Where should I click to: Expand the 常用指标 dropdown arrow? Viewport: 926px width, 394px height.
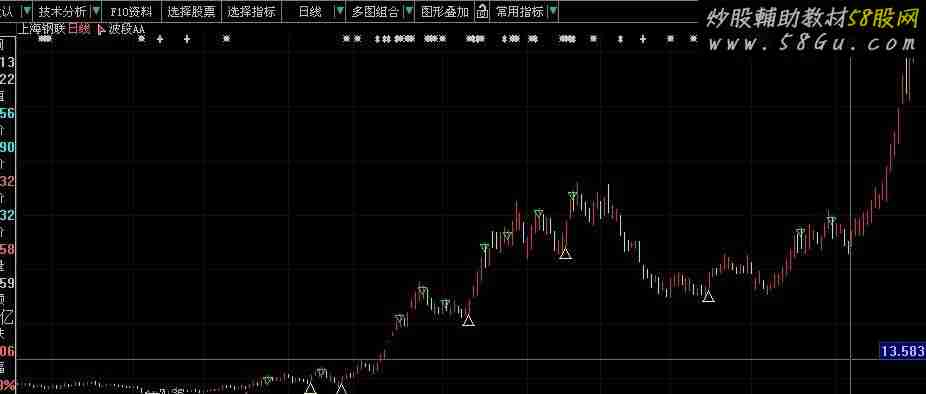click(552, 11)
